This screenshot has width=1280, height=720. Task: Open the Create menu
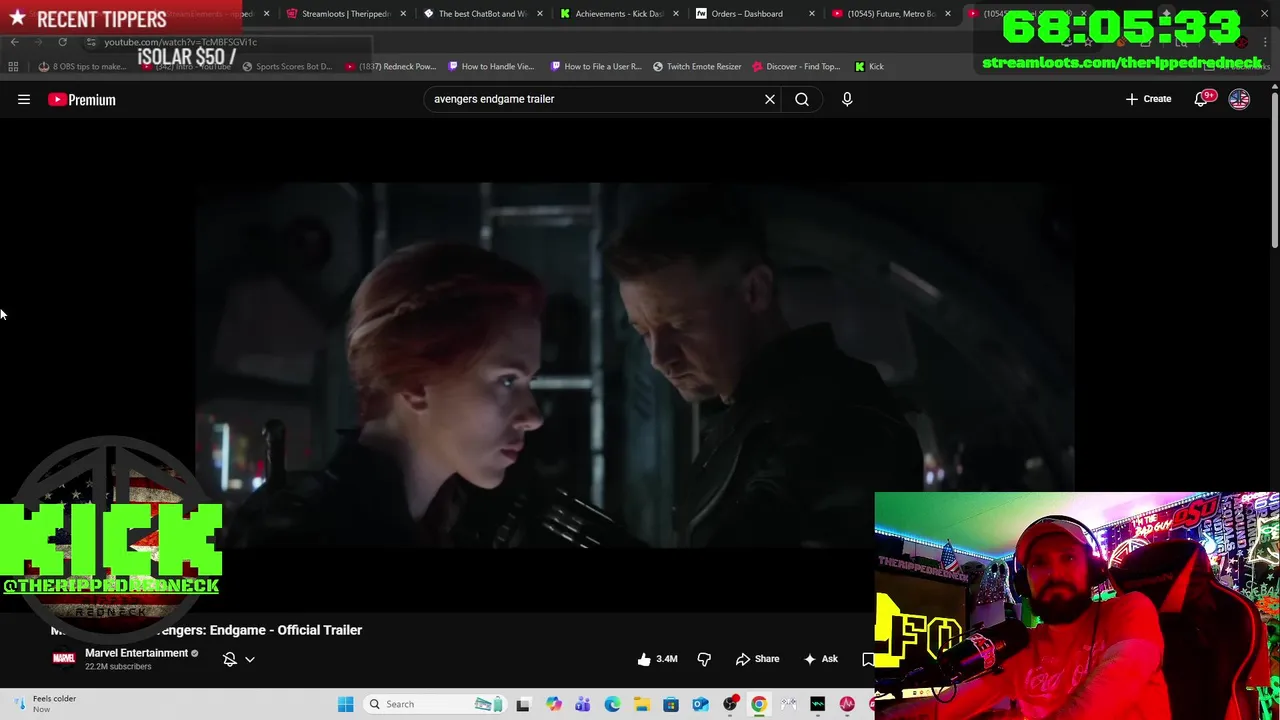pyautogui.click(x=1148, y=99)
